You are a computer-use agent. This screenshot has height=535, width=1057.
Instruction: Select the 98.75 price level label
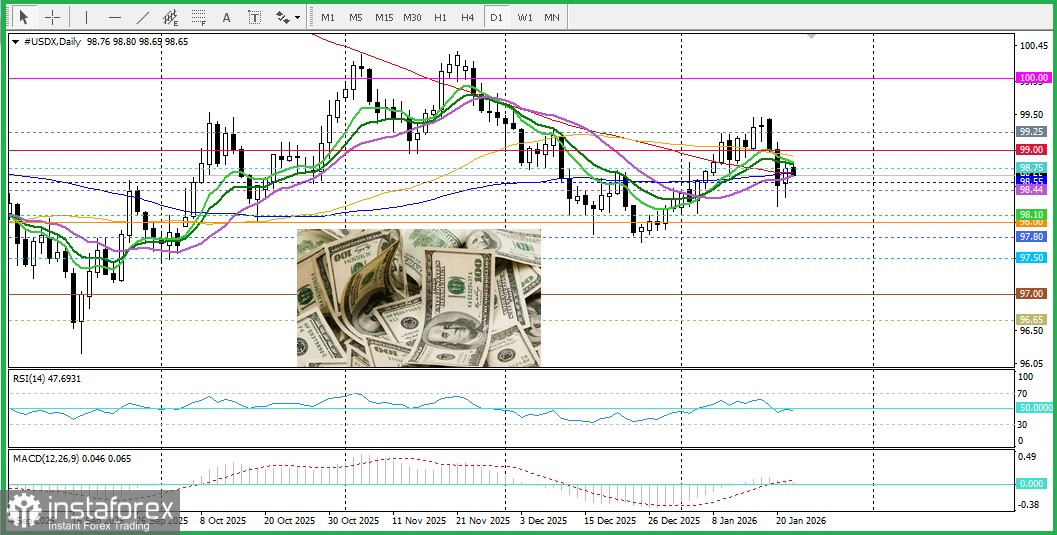(1032, 168)
